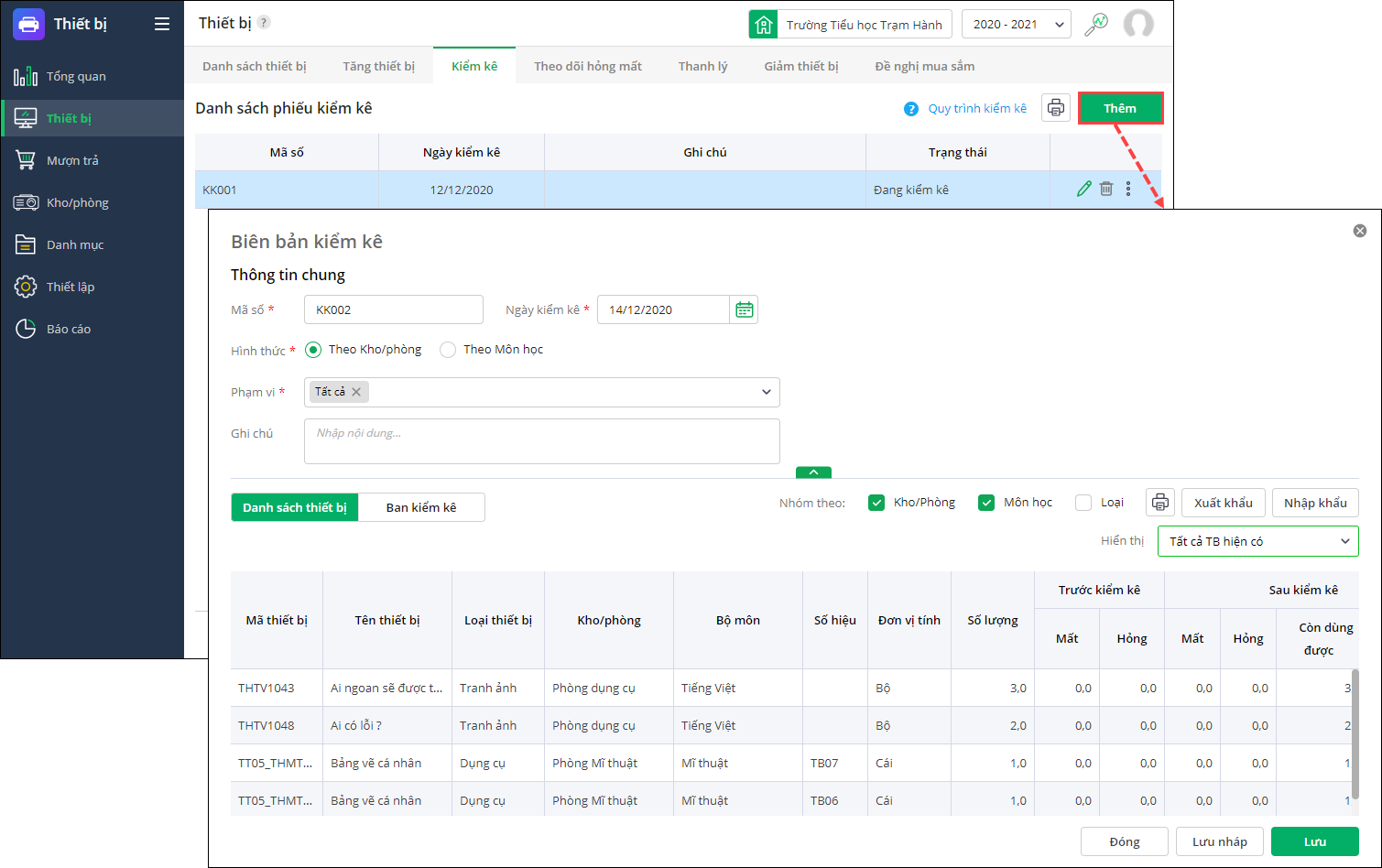Switch to the Ban kiểm kê tab
This screenshot has height=868, width=1382.
420,507
